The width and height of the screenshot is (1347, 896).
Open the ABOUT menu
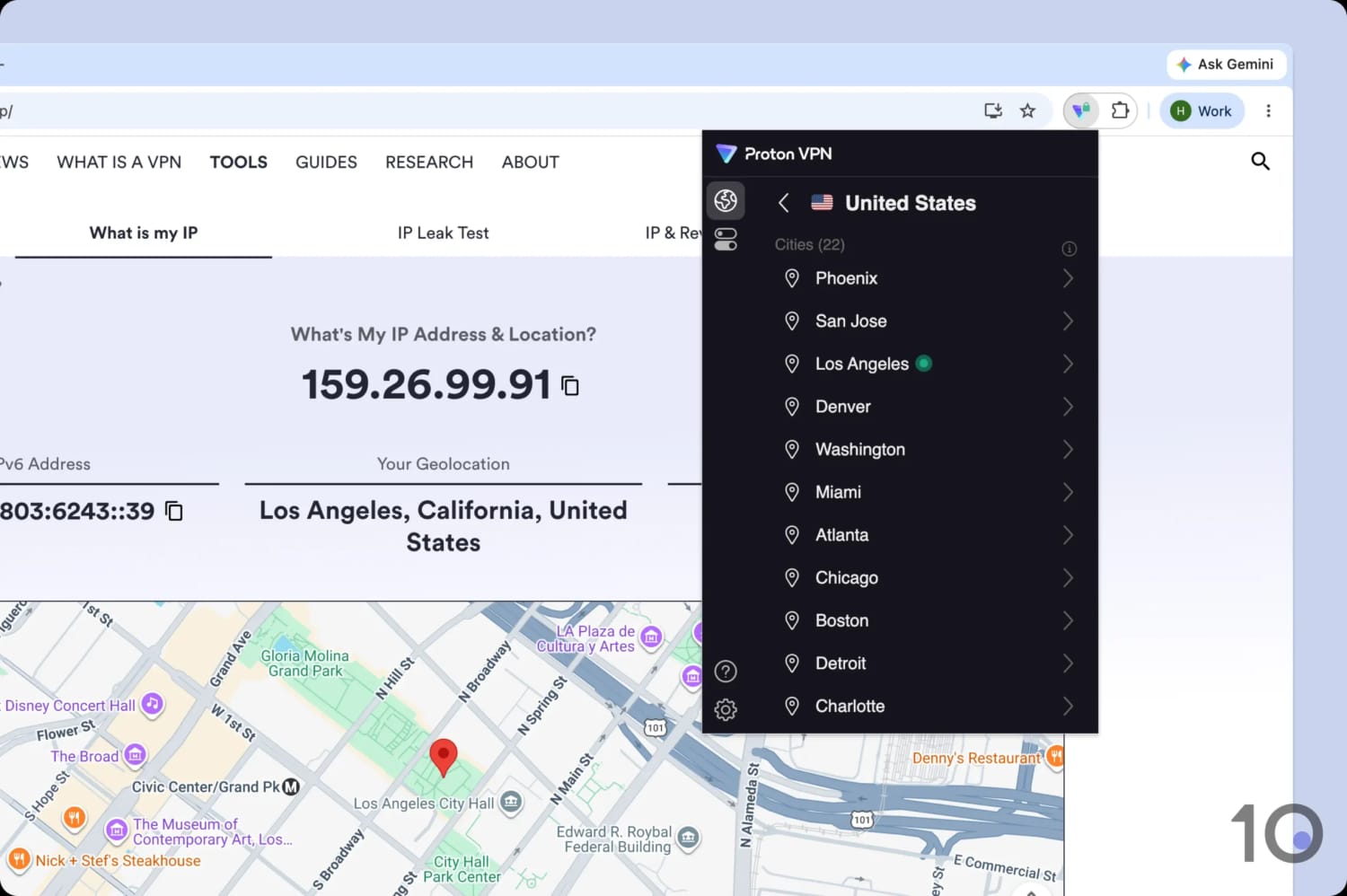tap(530, 162)
